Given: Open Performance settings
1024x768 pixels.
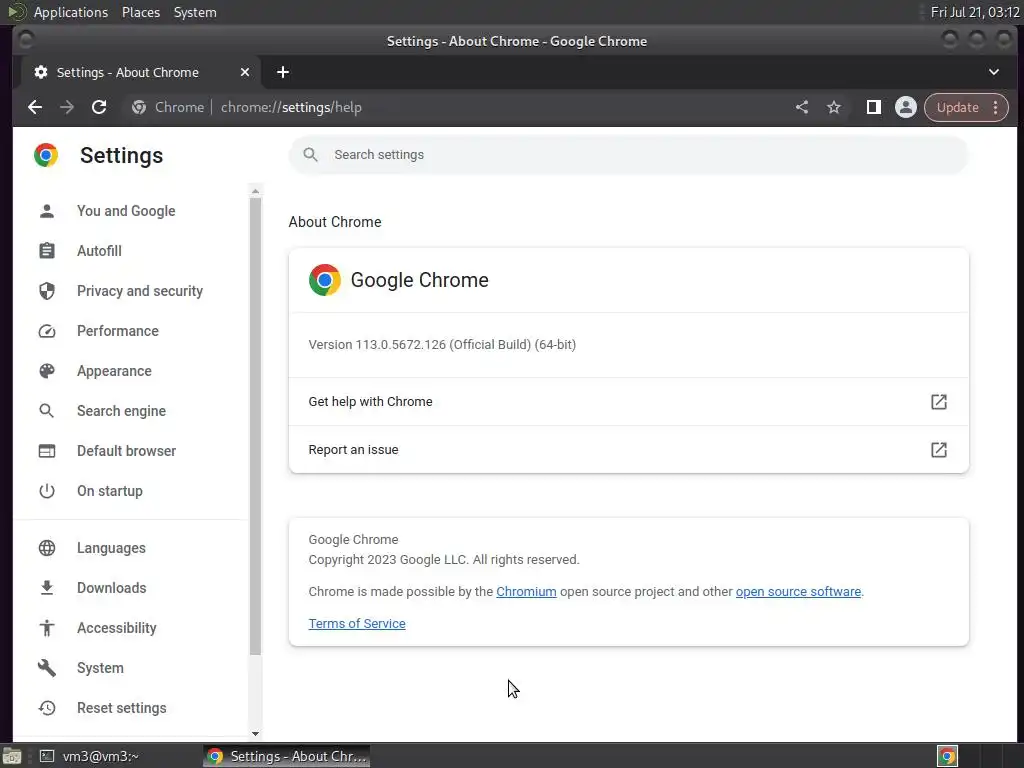Looking at the screenshot, I should click(x=118, y=331).
